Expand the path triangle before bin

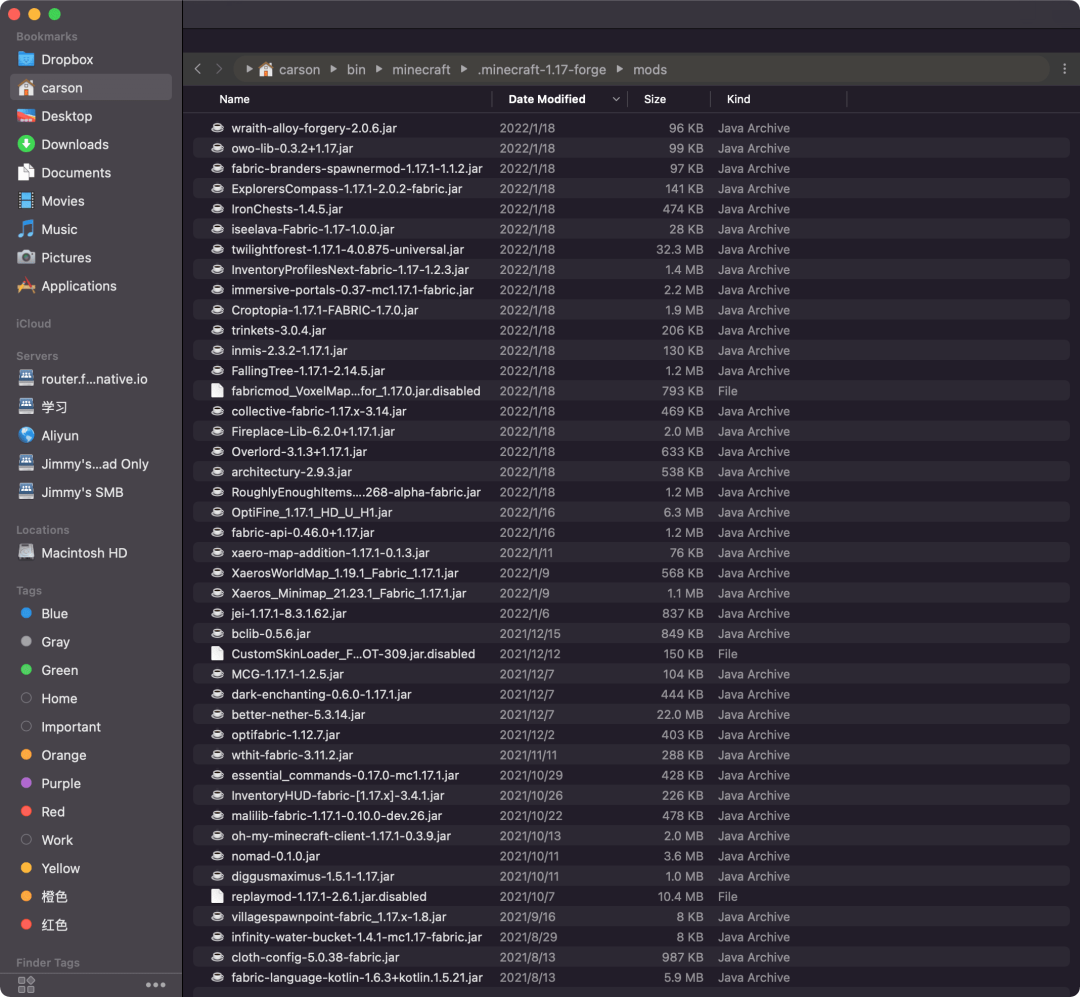point(333,69)
